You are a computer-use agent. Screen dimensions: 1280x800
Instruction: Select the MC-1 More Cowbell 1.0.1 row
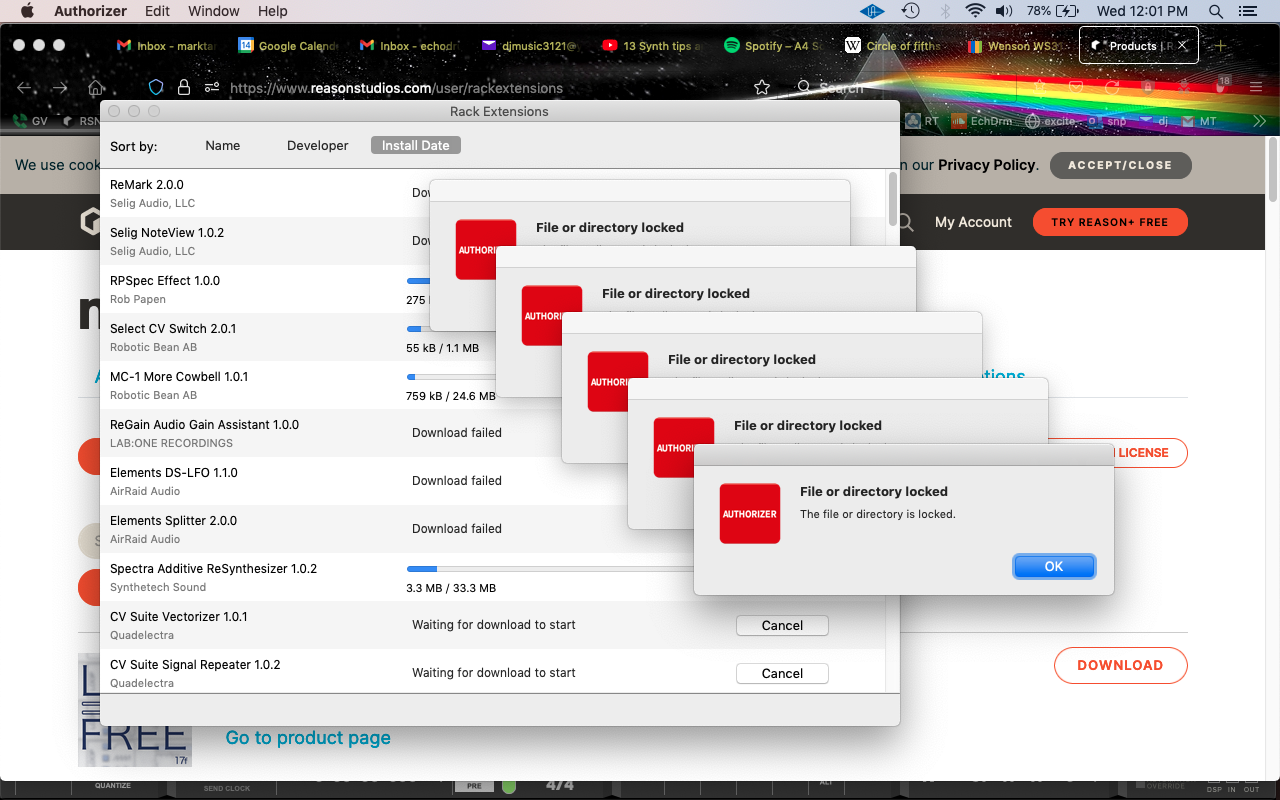pyautogui.click(x=492, y=385)
